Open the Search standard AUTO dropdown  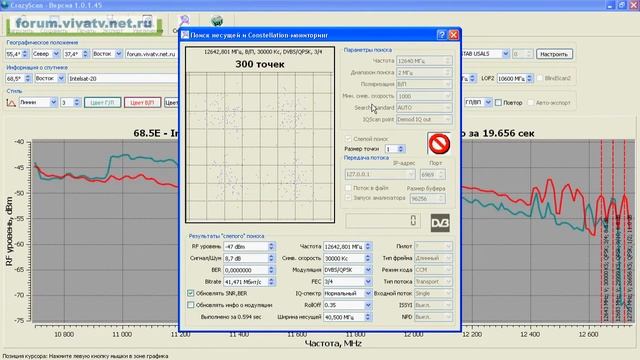click(448, 108)
